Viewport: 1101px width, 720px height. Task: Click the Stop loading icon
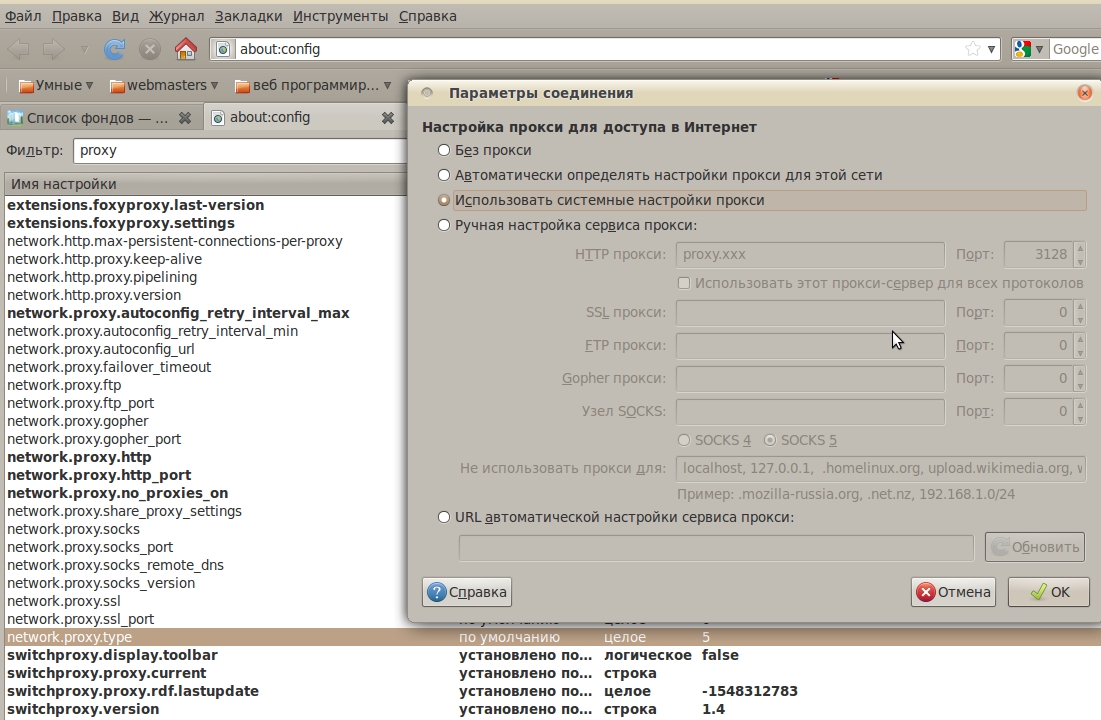pyautogui.click(x=150, y=49)
